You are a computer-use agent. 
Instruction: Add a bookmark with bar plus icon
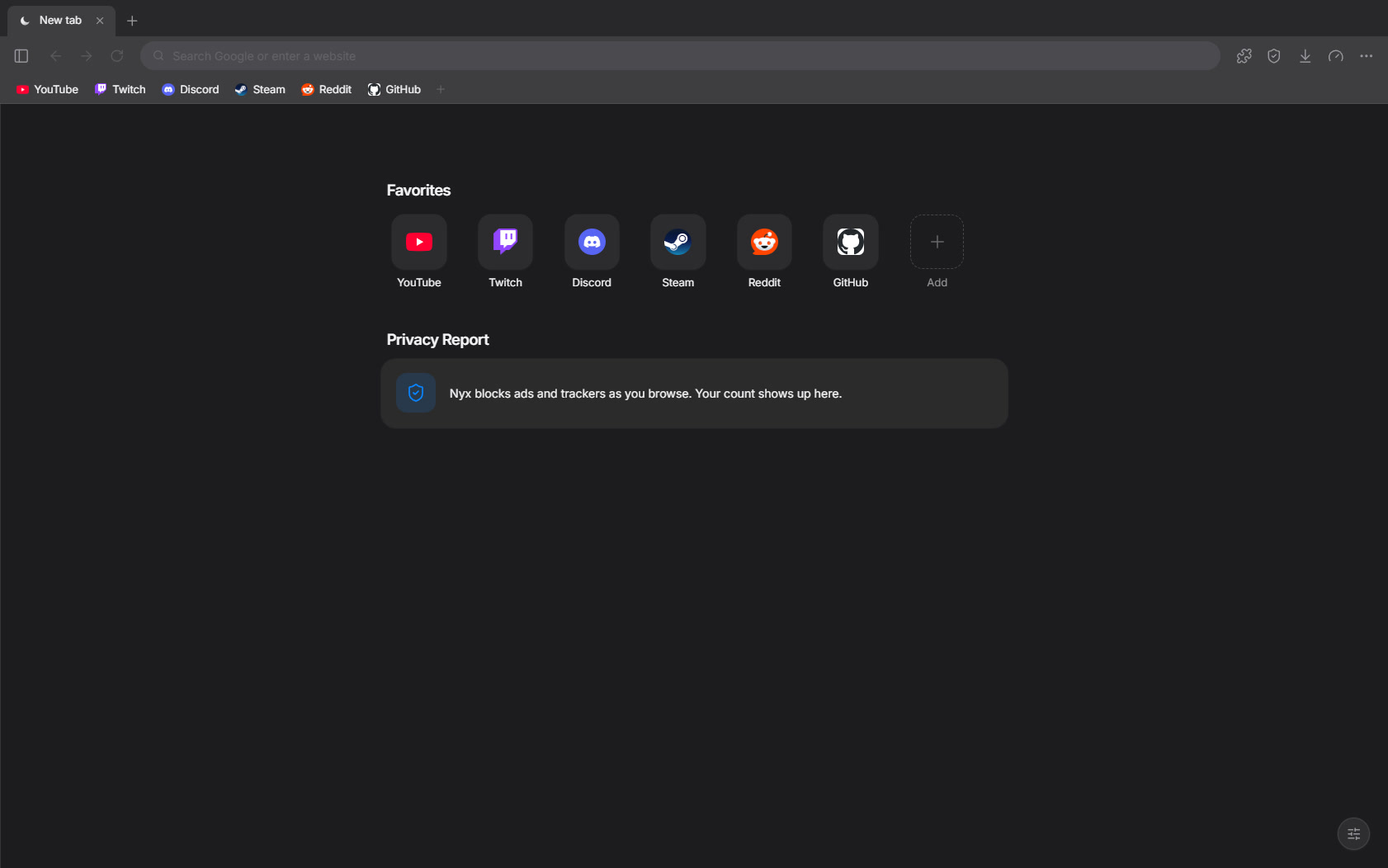(441, 89)
